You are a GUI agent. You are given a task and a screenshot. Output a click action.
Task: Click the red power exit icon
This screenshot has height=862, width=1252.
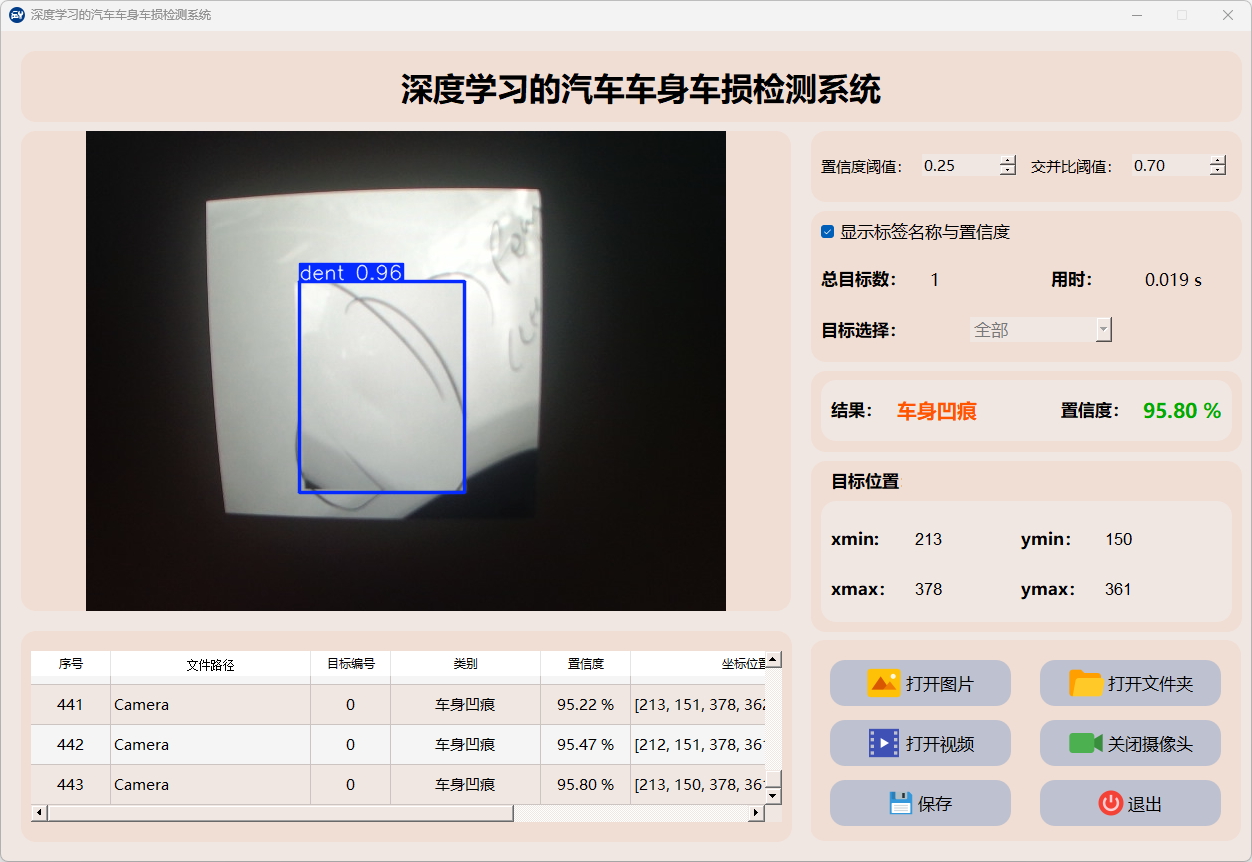click(1110, 803)
